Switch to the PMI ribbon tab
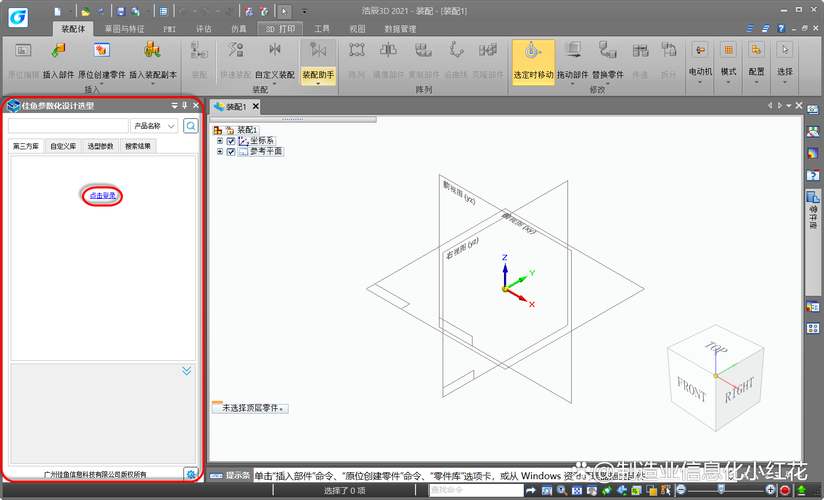824x500 pixels. (169, 29)
